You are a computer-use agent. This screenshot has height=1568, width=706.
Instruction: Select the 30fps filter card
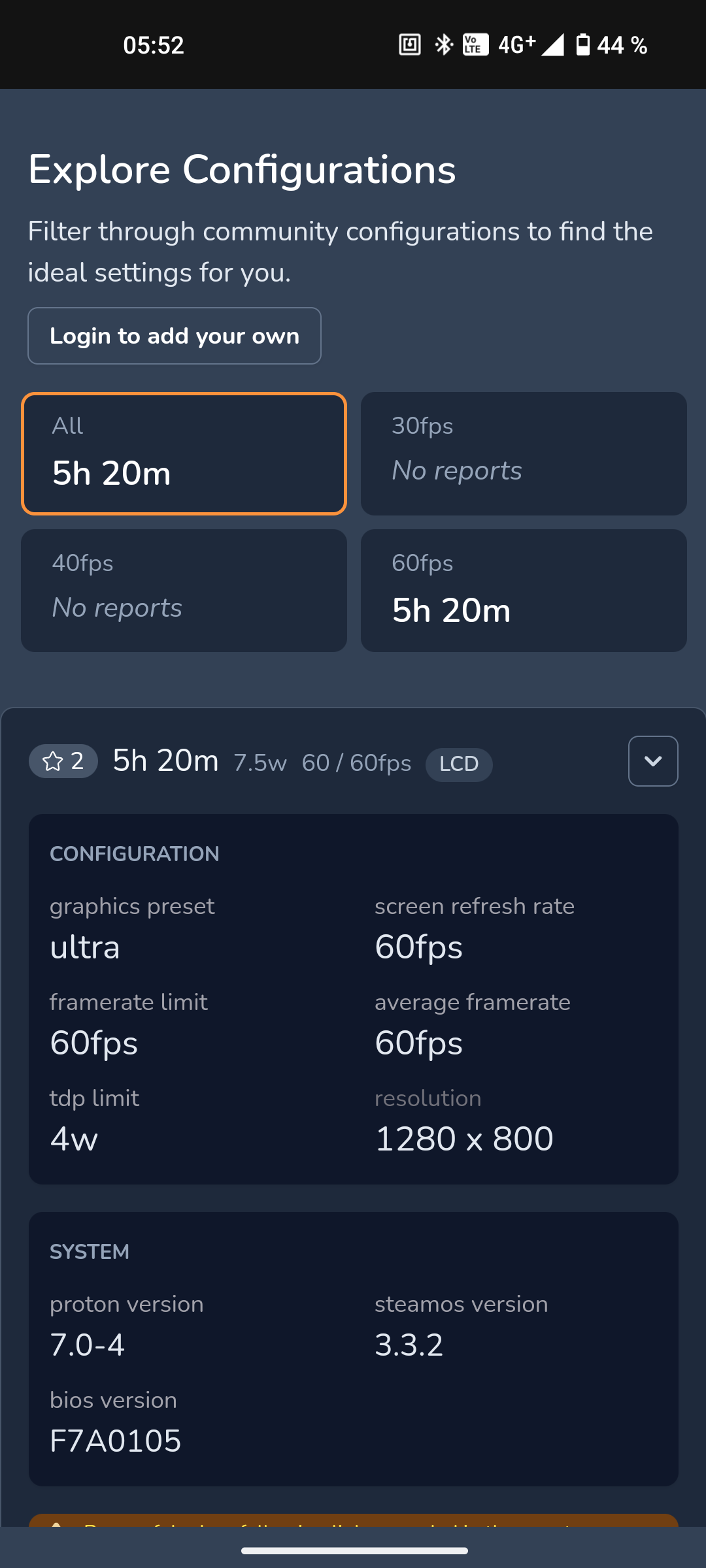point(524,453)
